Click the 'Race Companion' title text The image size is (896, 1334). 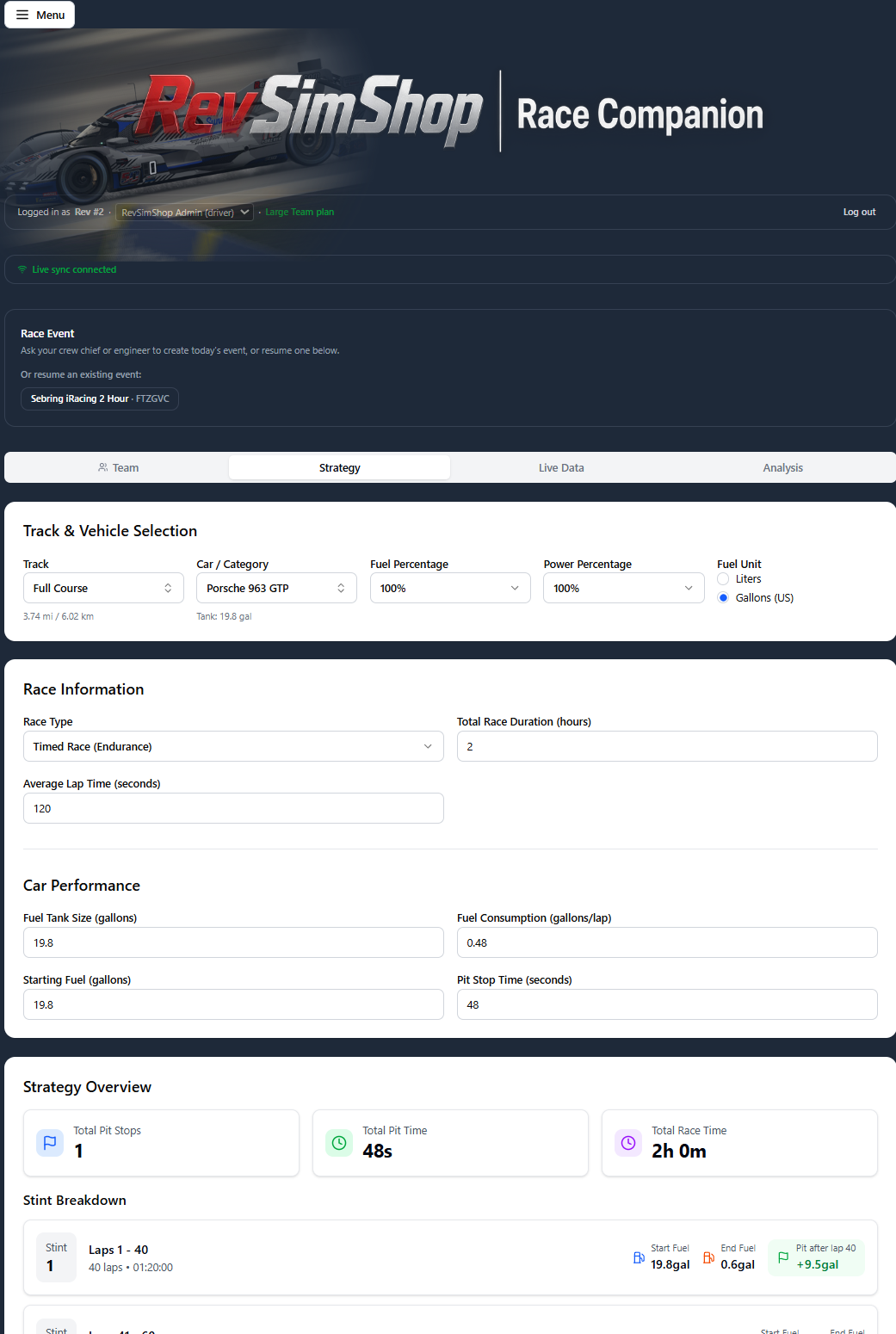640,114
